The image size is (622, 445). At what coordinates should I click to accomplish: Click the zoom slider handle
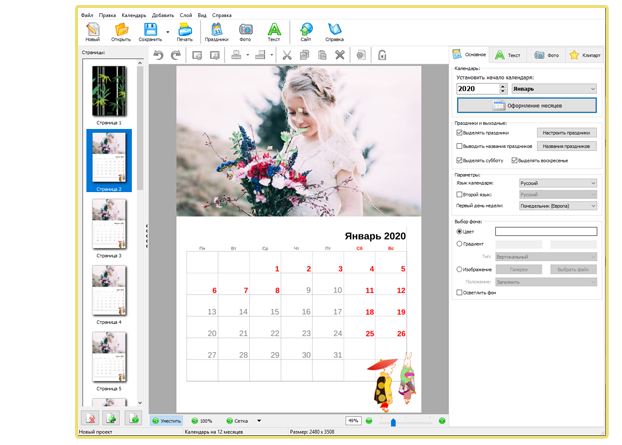[393, 421]
